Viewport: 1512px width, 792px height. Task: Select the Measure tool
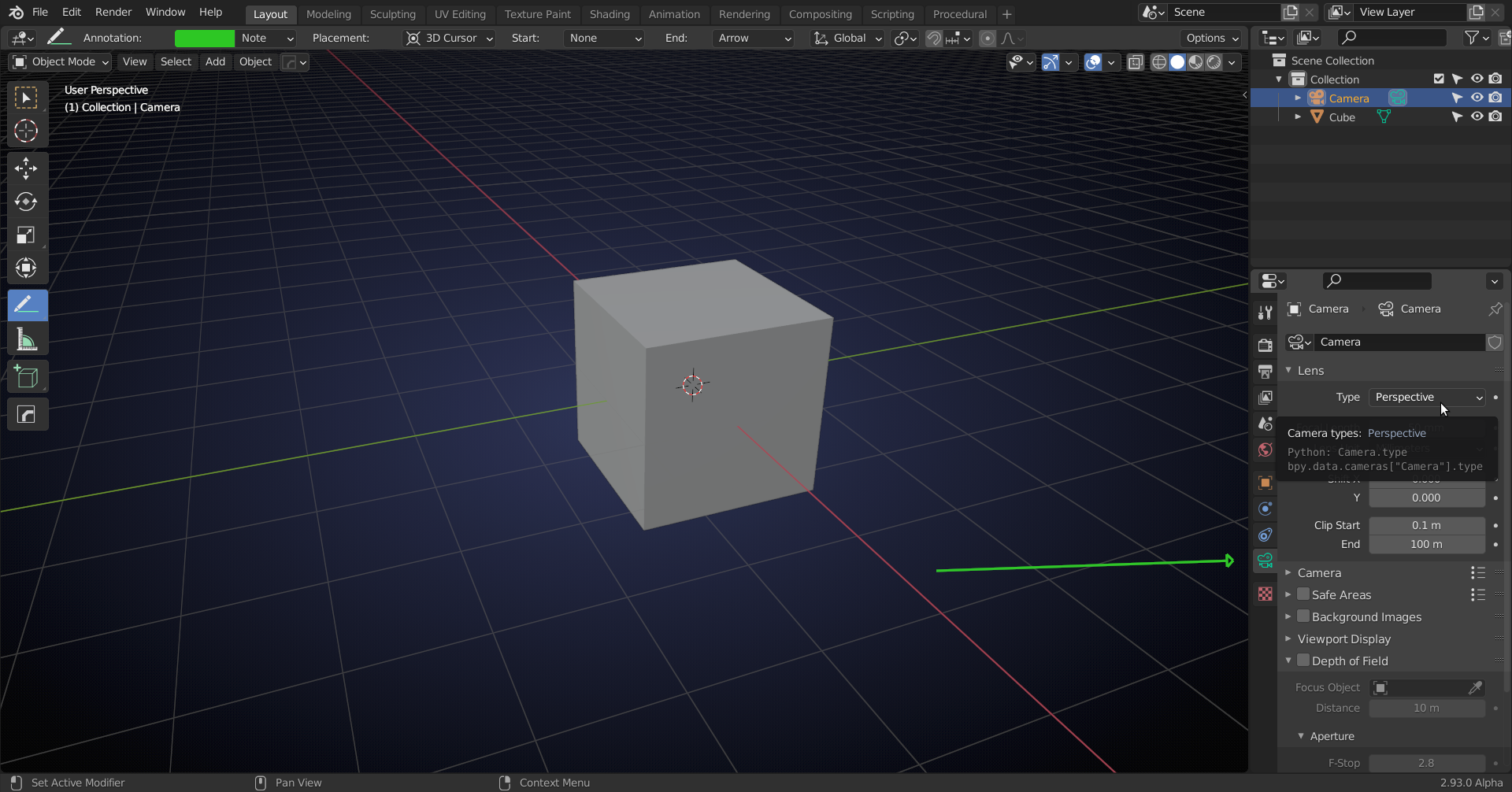point(26,339)
